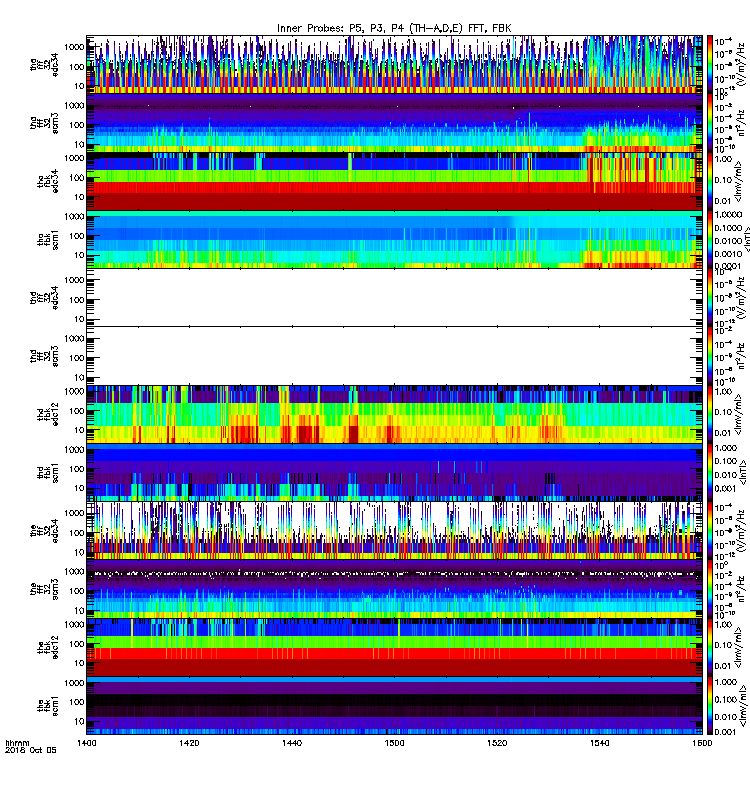Image resolution: width=750 pixels, height=800 pixels.
Task: Click the 1440 time axis label
Action: click(x=292, y=743)
